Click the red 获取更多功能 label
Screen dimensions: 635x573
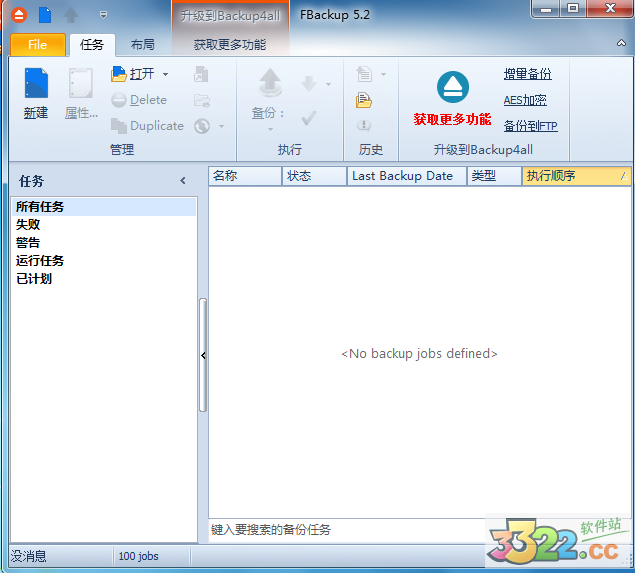pyautogui.click(x=452, y=119)
